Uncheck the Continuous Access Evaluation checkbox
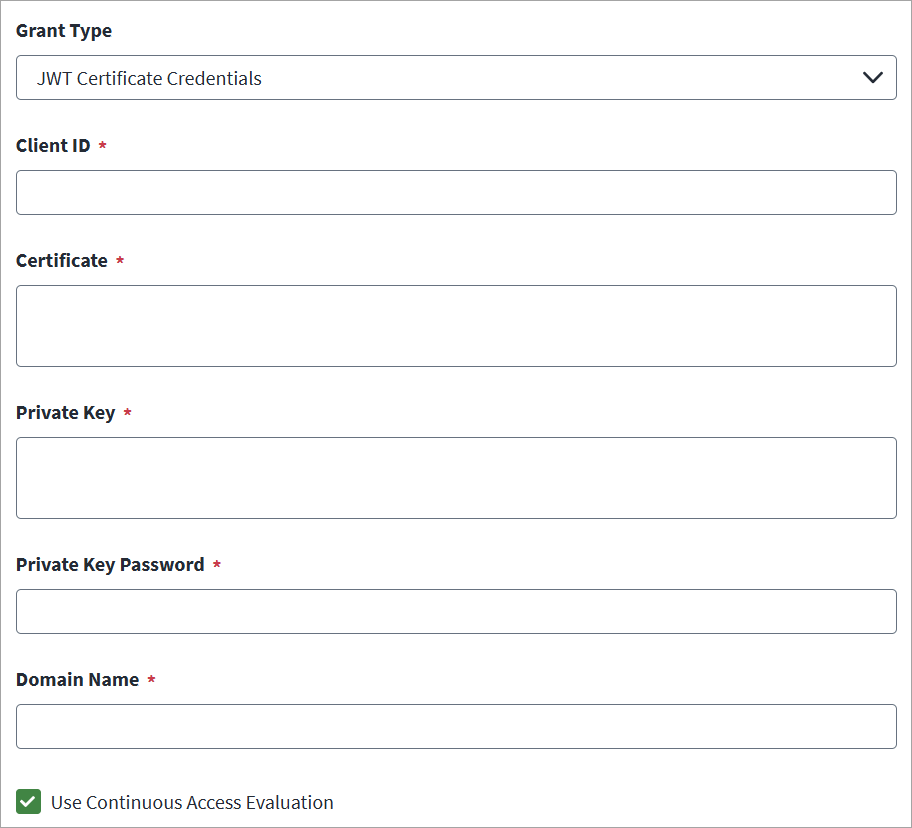Viewport: 912px width, 828px height. pyautogui.click(x=29, y=802)
